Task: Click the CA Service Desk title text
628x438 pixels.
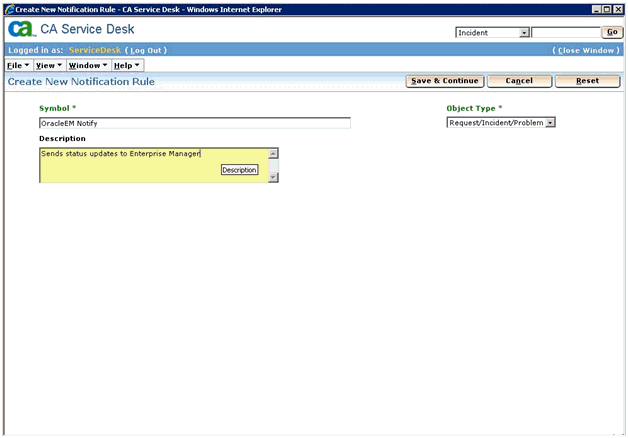Action: 87,29
